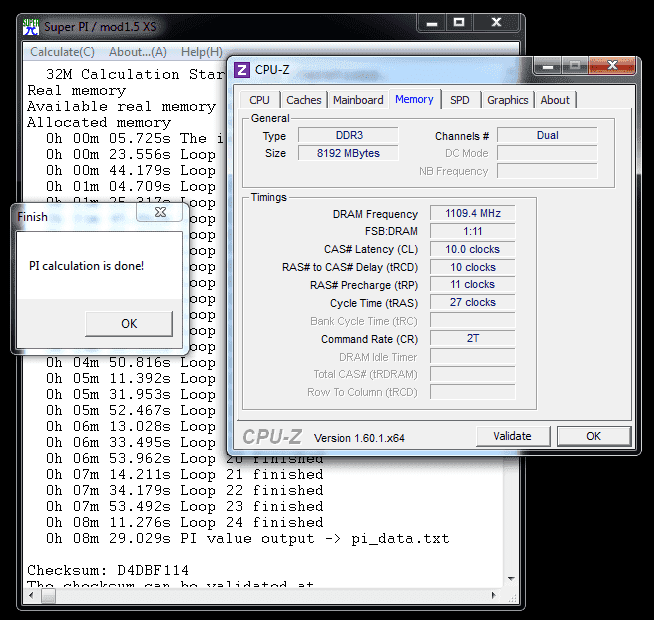
Task: Click the Super PI scroll left arrow
Action: point(32,595)
